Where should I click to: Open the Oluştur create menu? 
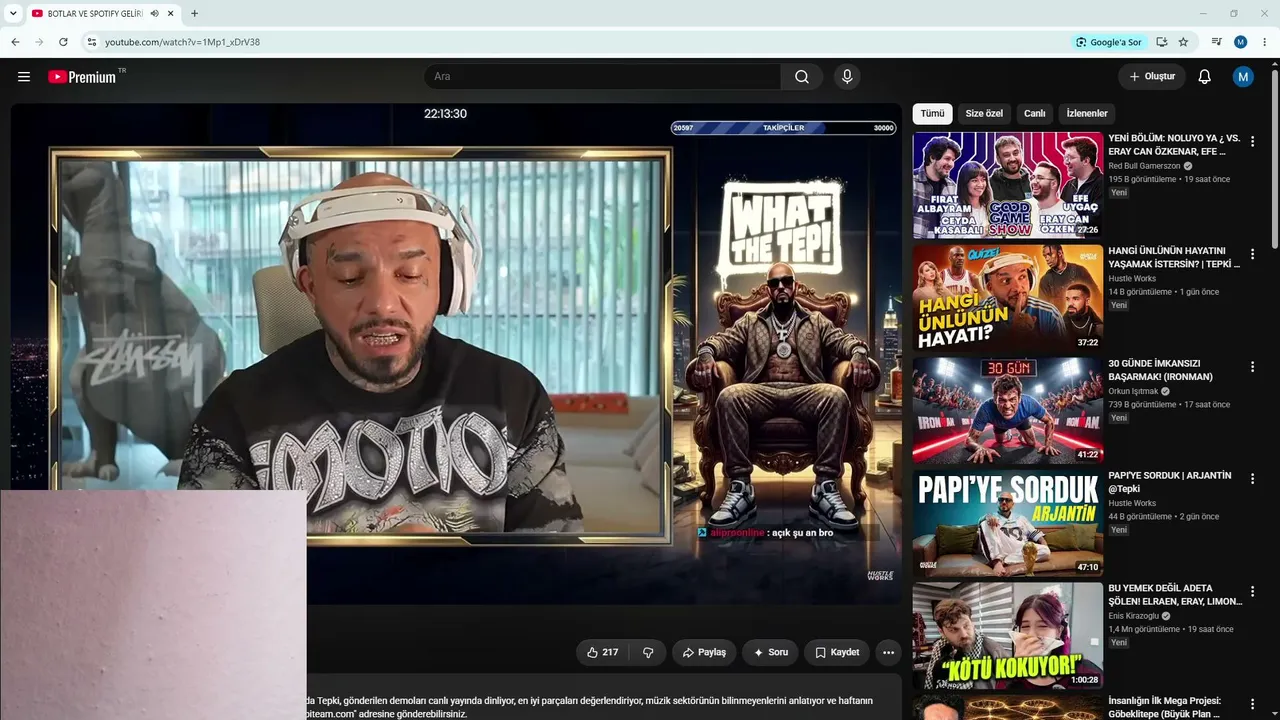click(x=1152, y=77)
